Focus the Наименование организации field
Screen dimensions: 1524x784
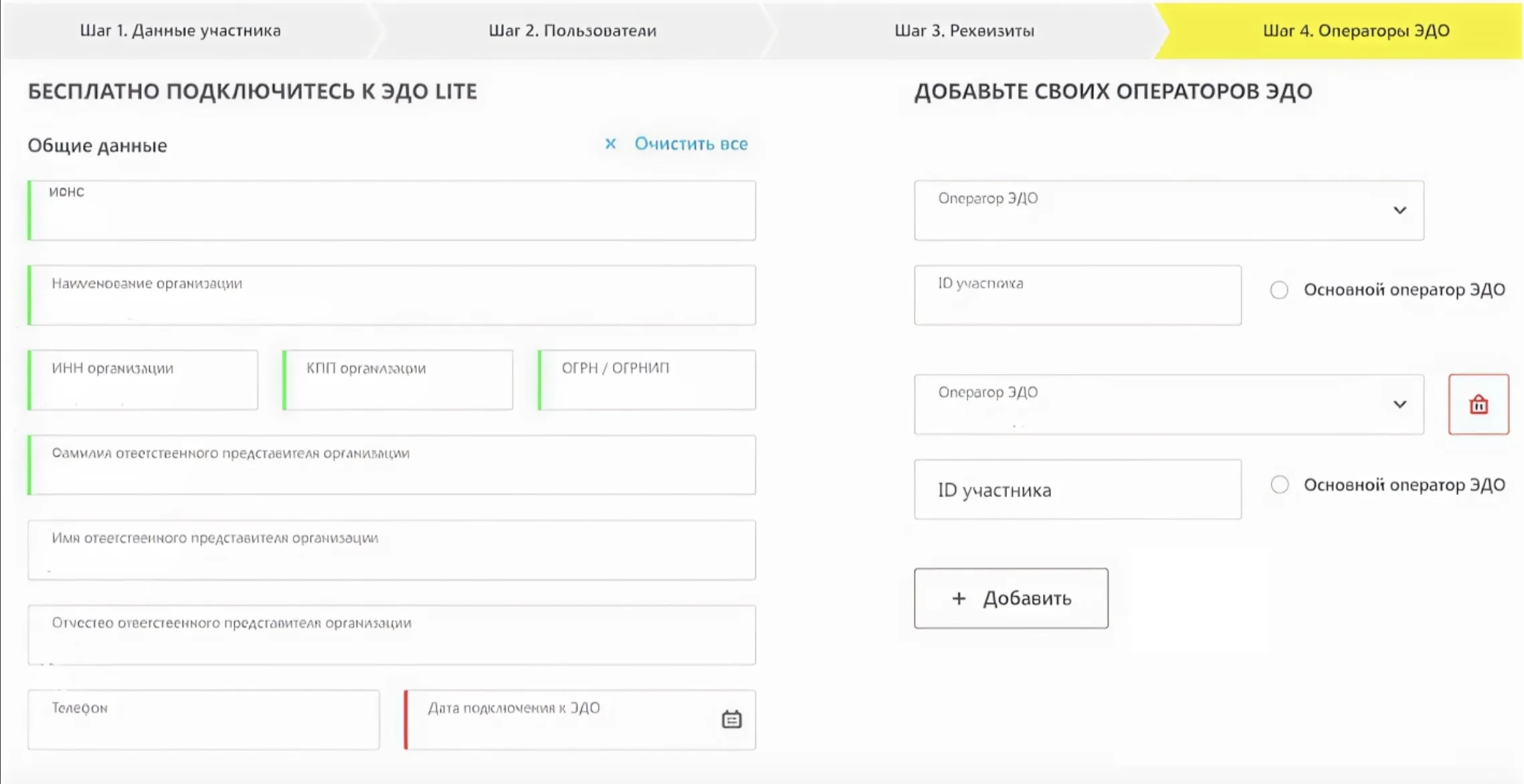pyautogui.click(x=392, y=296)
